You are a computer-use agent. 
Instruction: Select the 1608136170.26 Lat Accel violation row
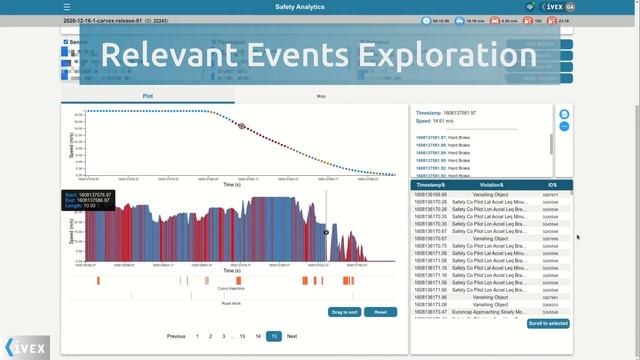coord(490,202)
